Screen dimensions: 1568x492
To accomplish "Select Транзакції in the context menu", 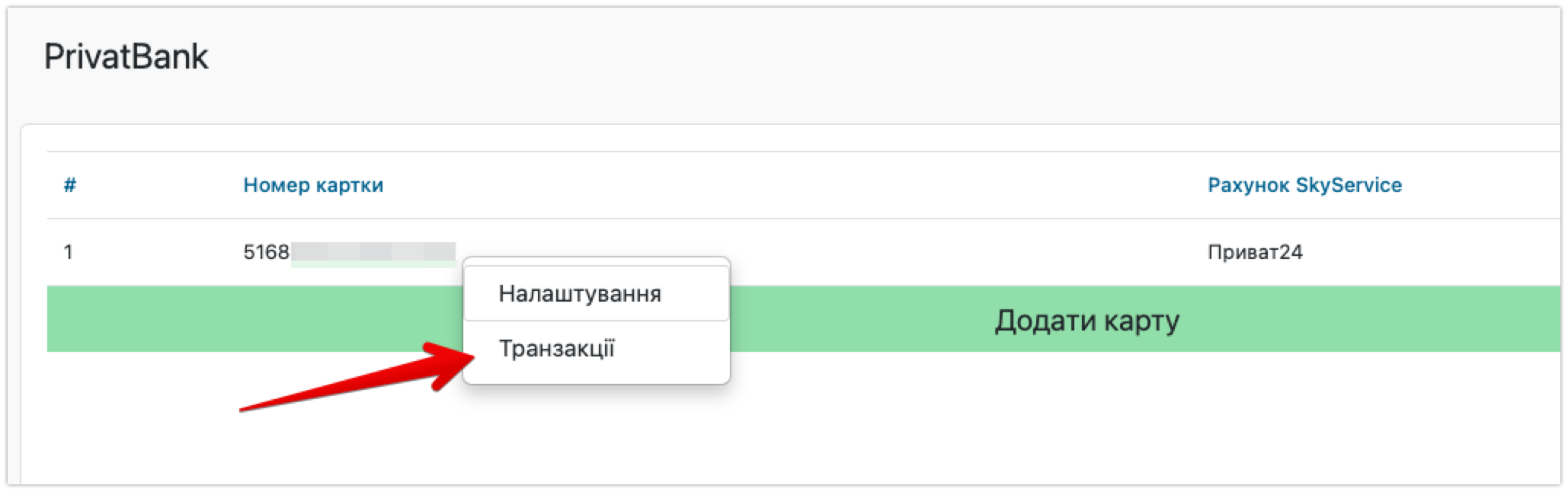I will [x=556, y=349].
